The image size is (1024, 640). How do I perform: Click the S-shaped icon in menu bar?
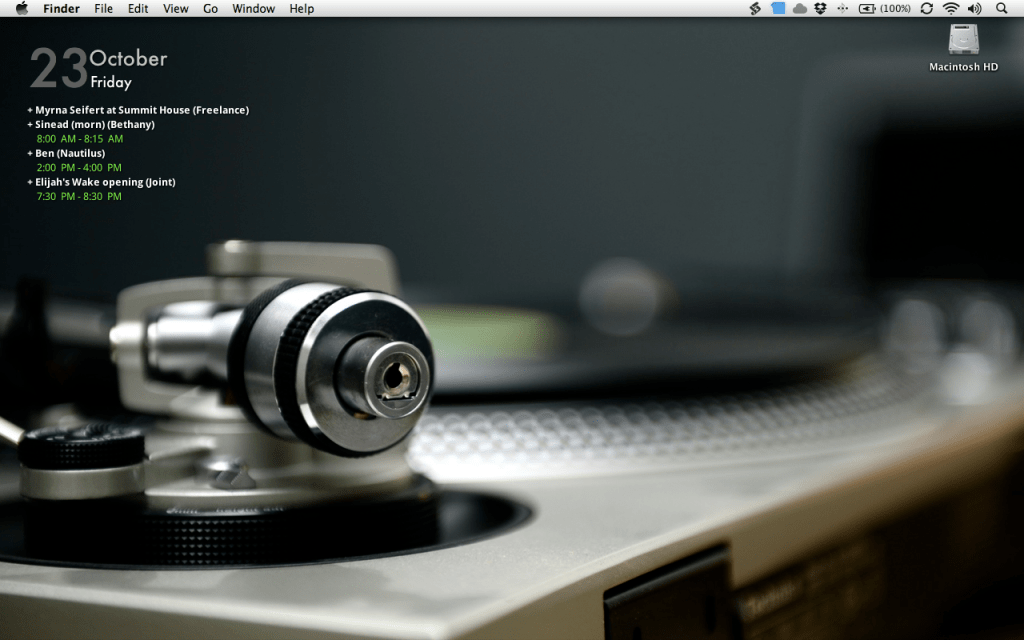coord(756,8)
